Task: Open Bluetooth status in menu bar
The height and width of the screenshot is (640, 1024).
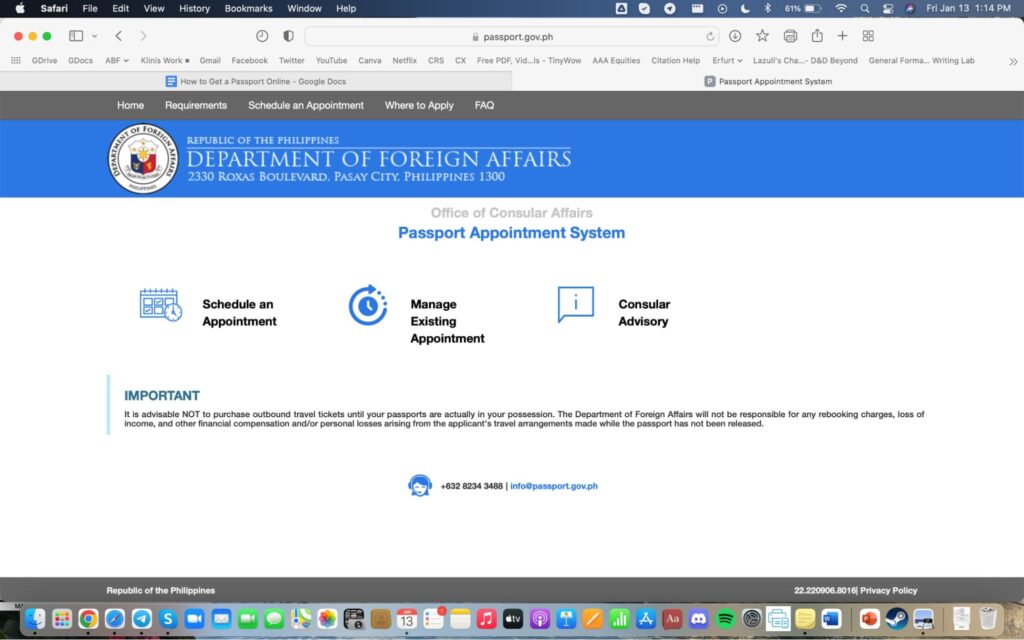Action: click(x=767, y=8)
